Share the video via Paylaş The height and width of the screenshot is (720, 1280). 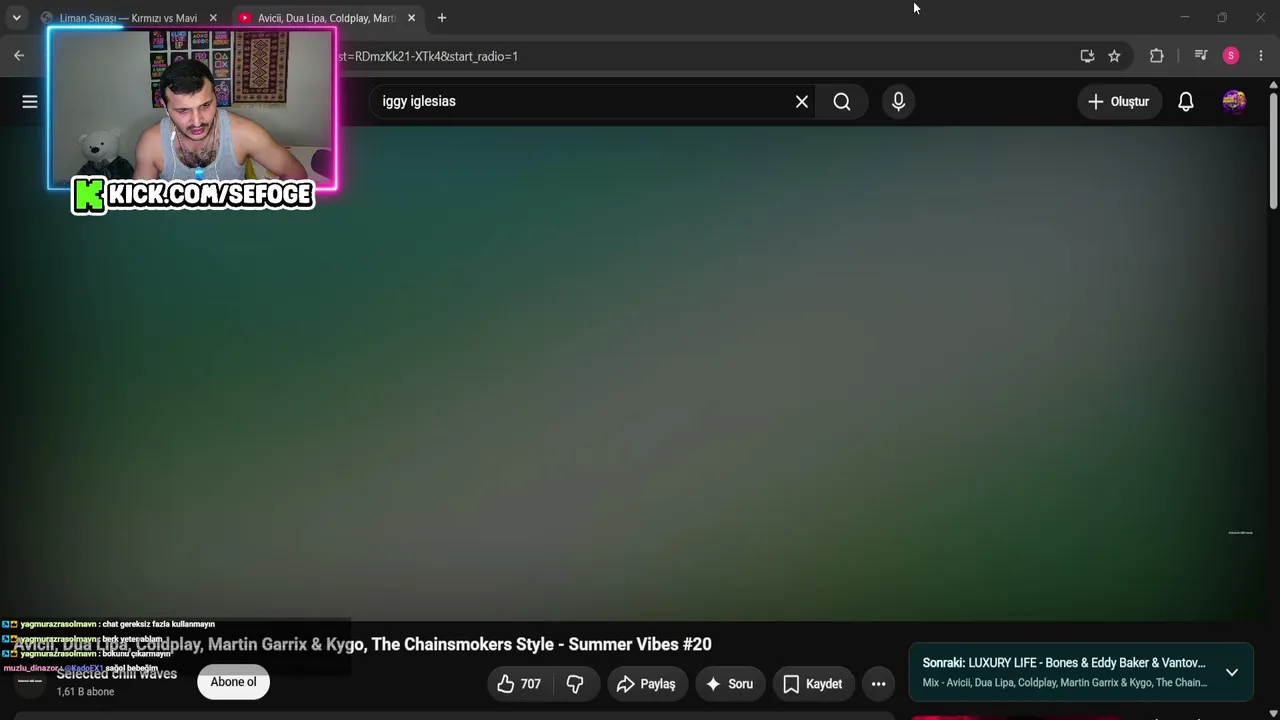(x=647, y=684)
